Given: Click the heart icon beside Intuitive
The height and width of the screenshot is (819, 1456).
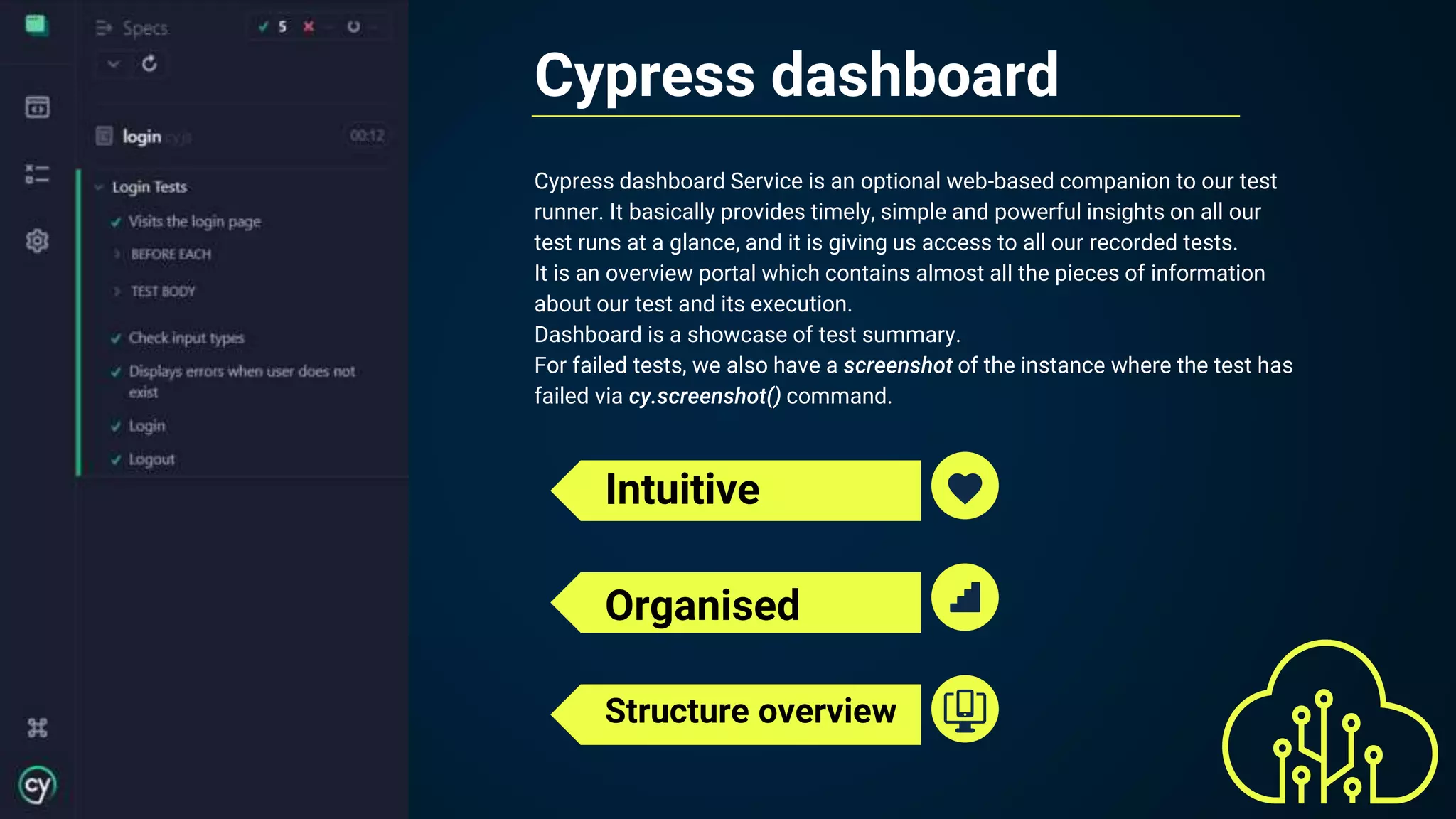Looking at the screenshot, I should pyautogui.click(x=965, y=486).
